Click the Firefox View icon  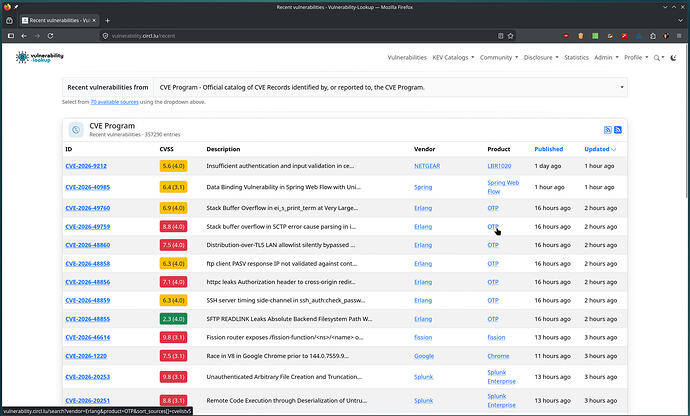9,20
